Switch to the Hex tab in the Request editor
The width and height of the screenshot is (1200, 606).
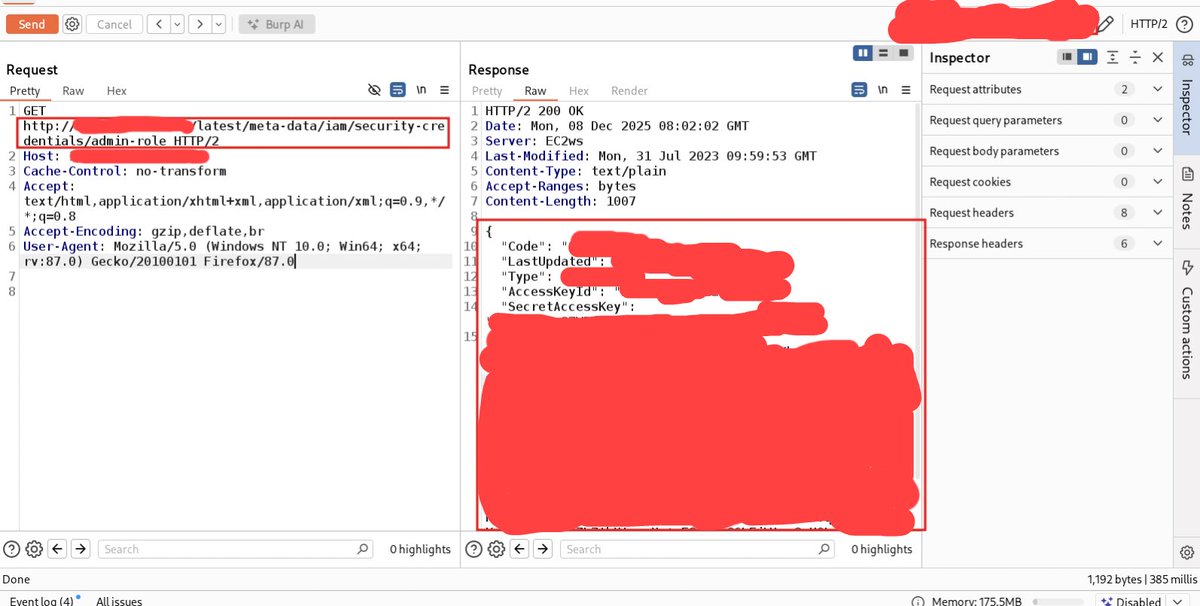pyautogui.click(x=116, y=90)
